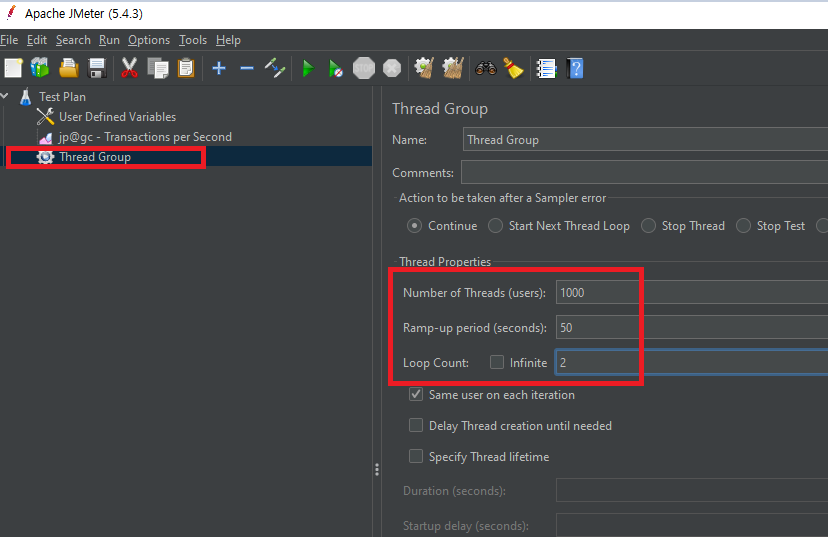
Task: Enable Specify Thread lifetime checkbox
Action: pyautogui.click(x=416, y=456)
